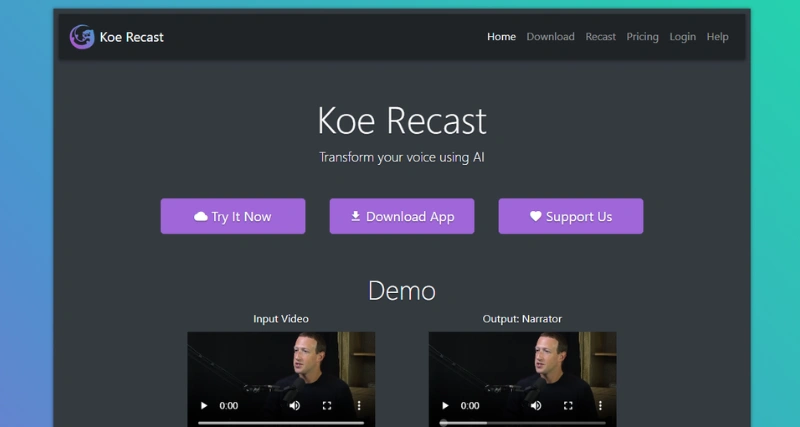Click the 'Input Video' label
The width and height of the screenshot is (800, 427).
281,319
